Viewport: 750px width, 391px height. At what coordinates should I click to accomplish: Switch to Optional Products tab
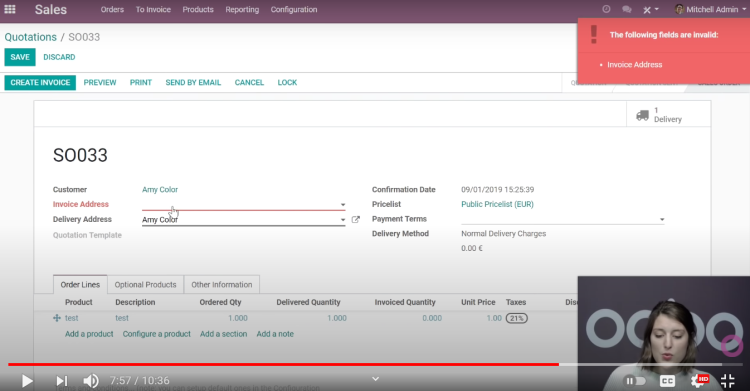pyautogui.click(x=145, y=284)
